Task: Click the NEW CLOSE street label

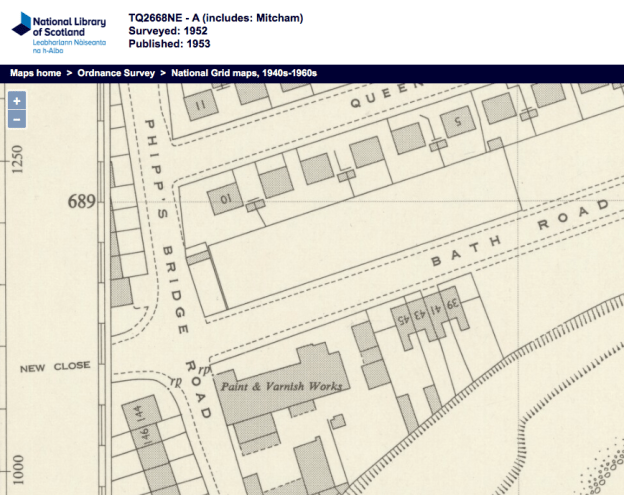Action: tap(55, 369)
